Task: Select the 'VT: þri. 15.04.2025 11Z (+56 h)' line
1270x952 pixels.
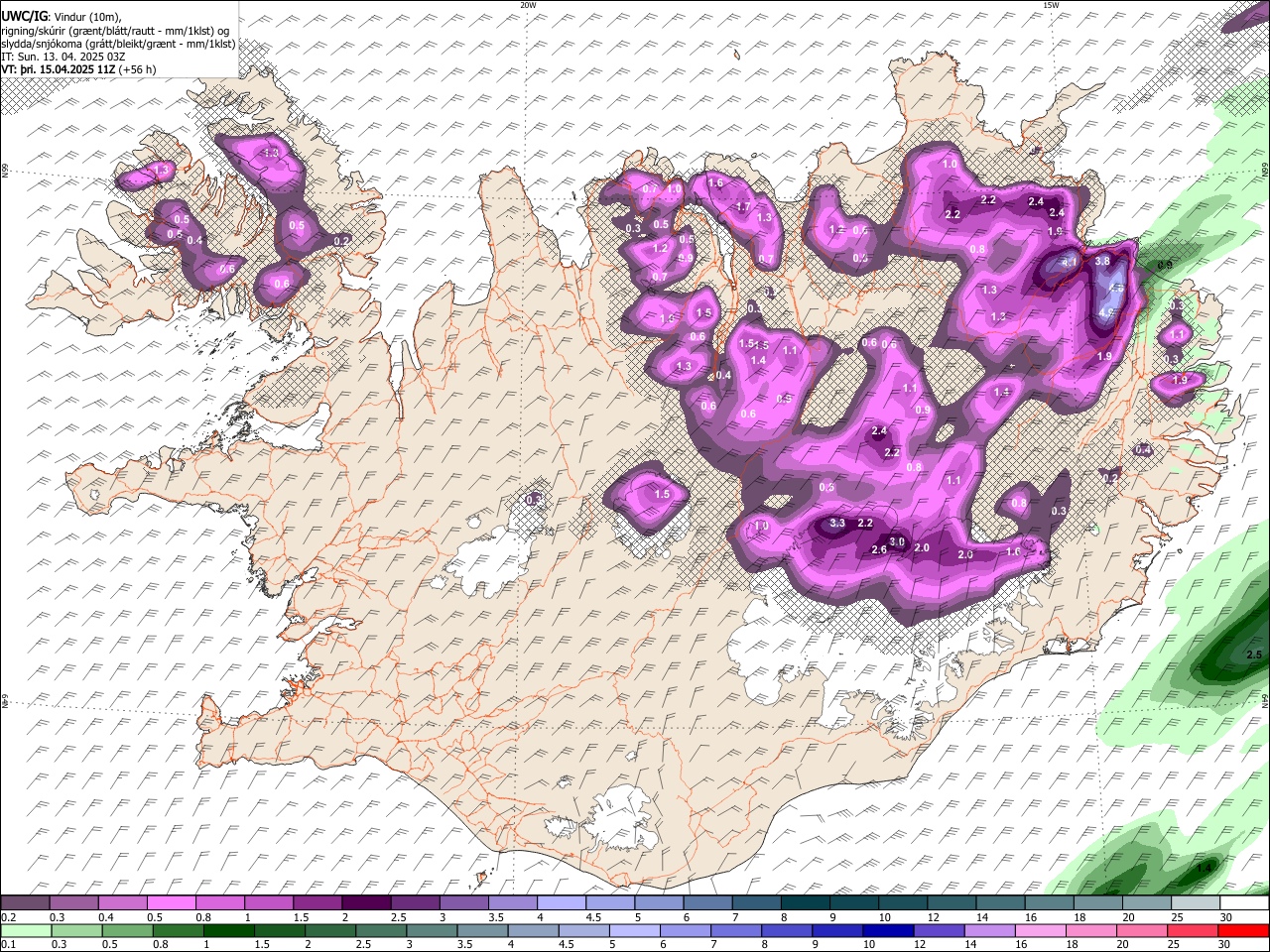Action: 79,69
